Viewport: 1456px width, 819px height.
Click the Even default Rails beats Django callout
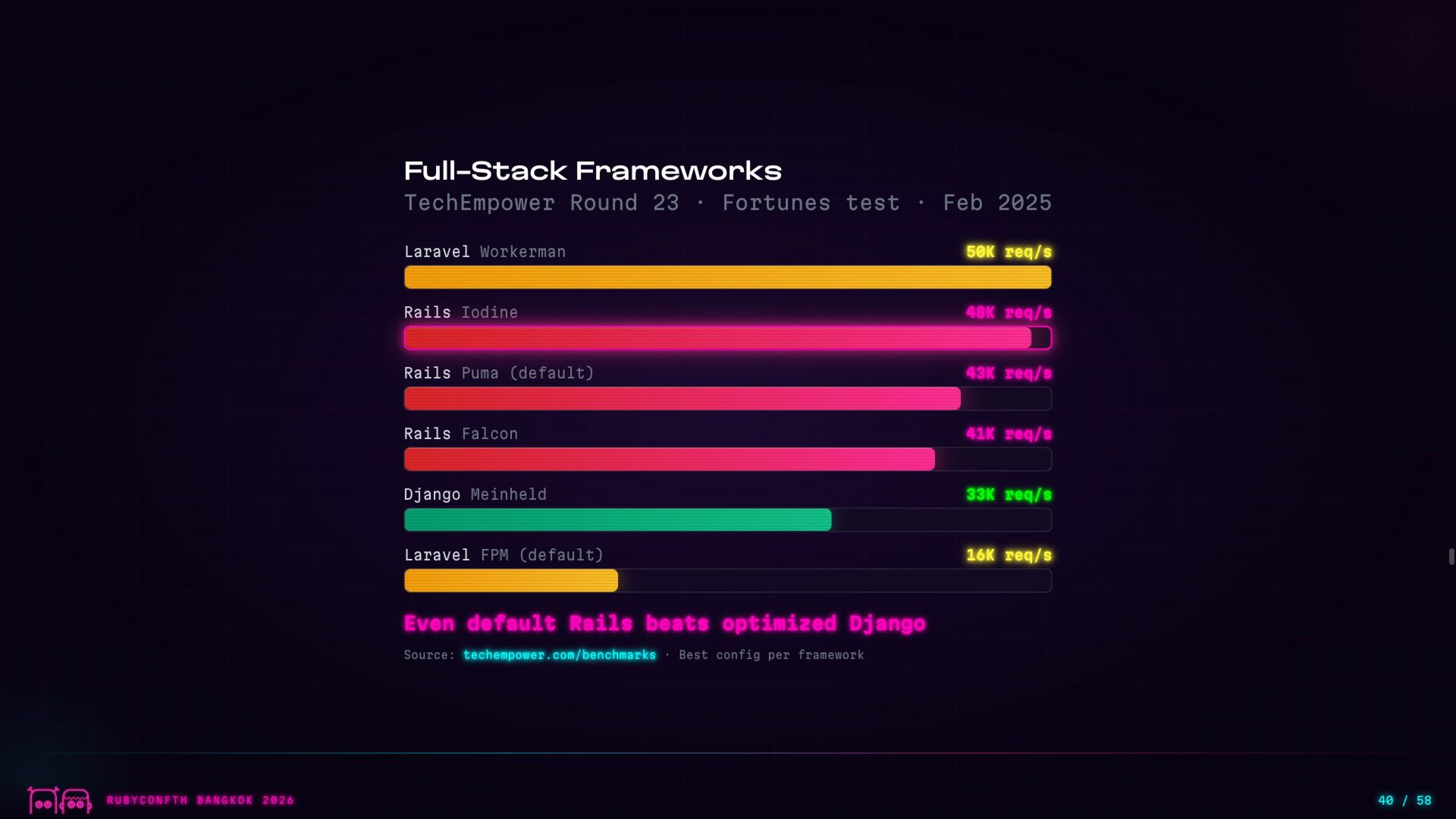[x=664, y=623]
